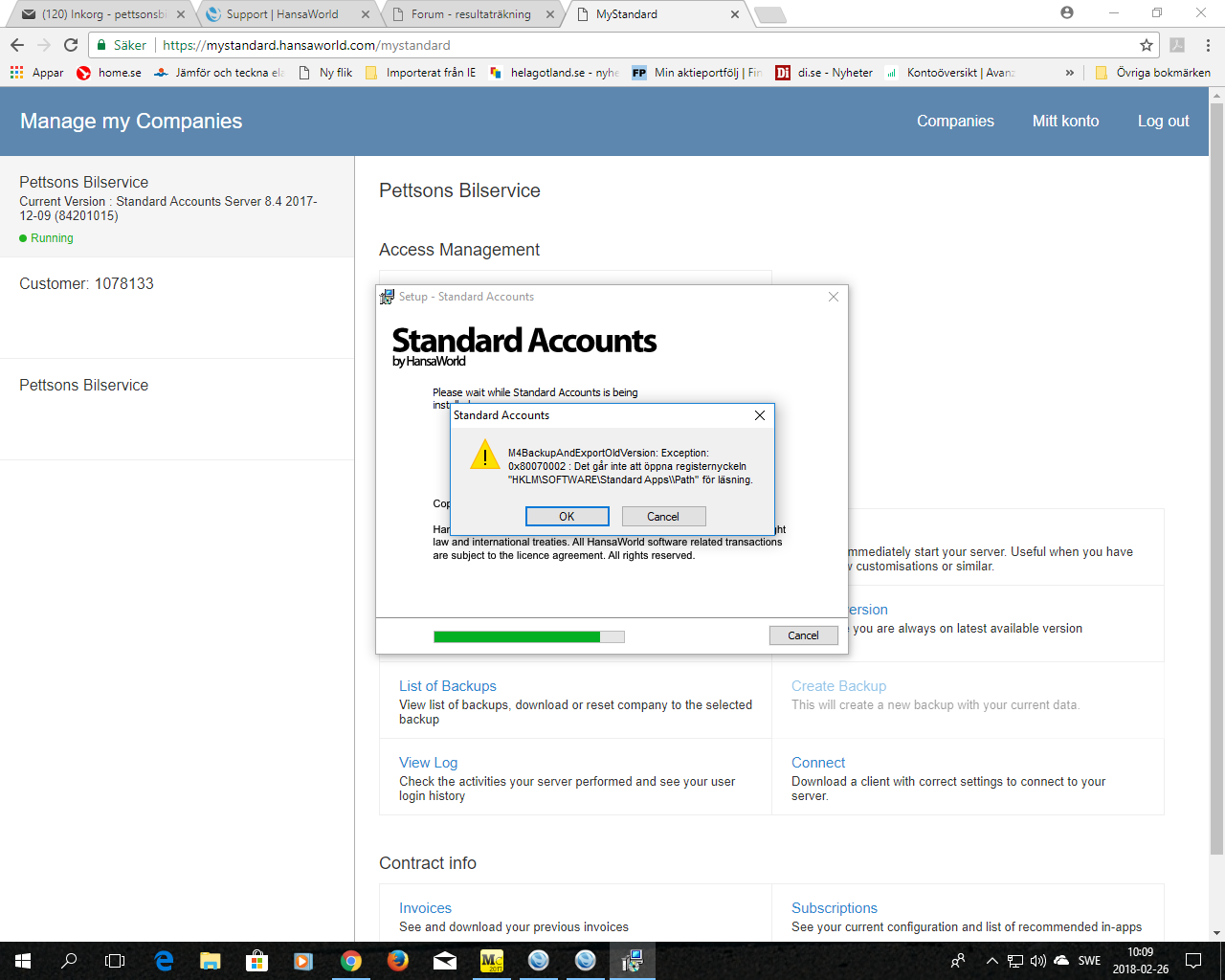Open the Jämför och teckna bookmark
Viewport: 1225px width, 980px height.
[x=220, y=73]
